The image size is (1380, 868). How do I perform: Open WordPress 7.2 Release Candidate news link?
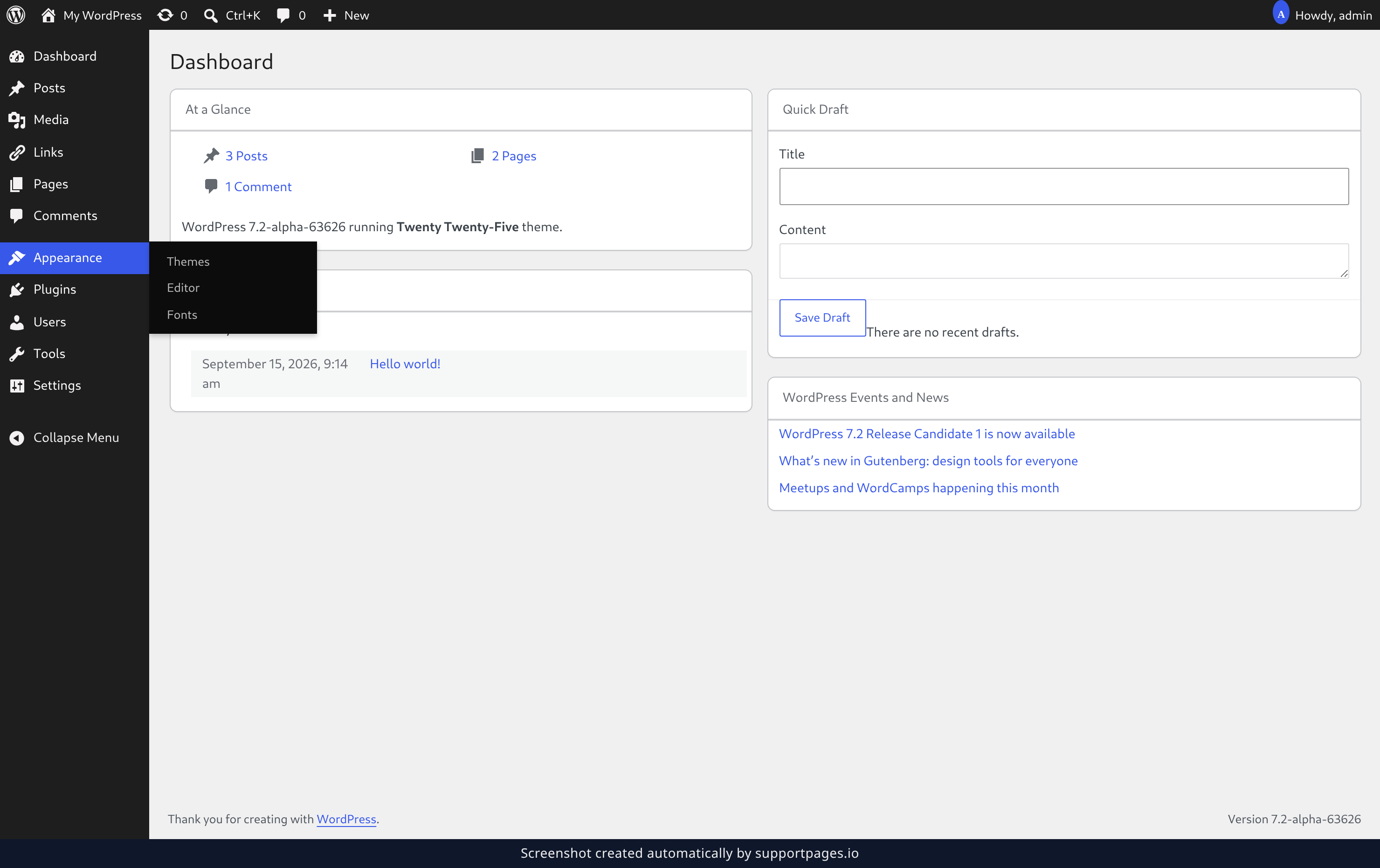[926, 434]
